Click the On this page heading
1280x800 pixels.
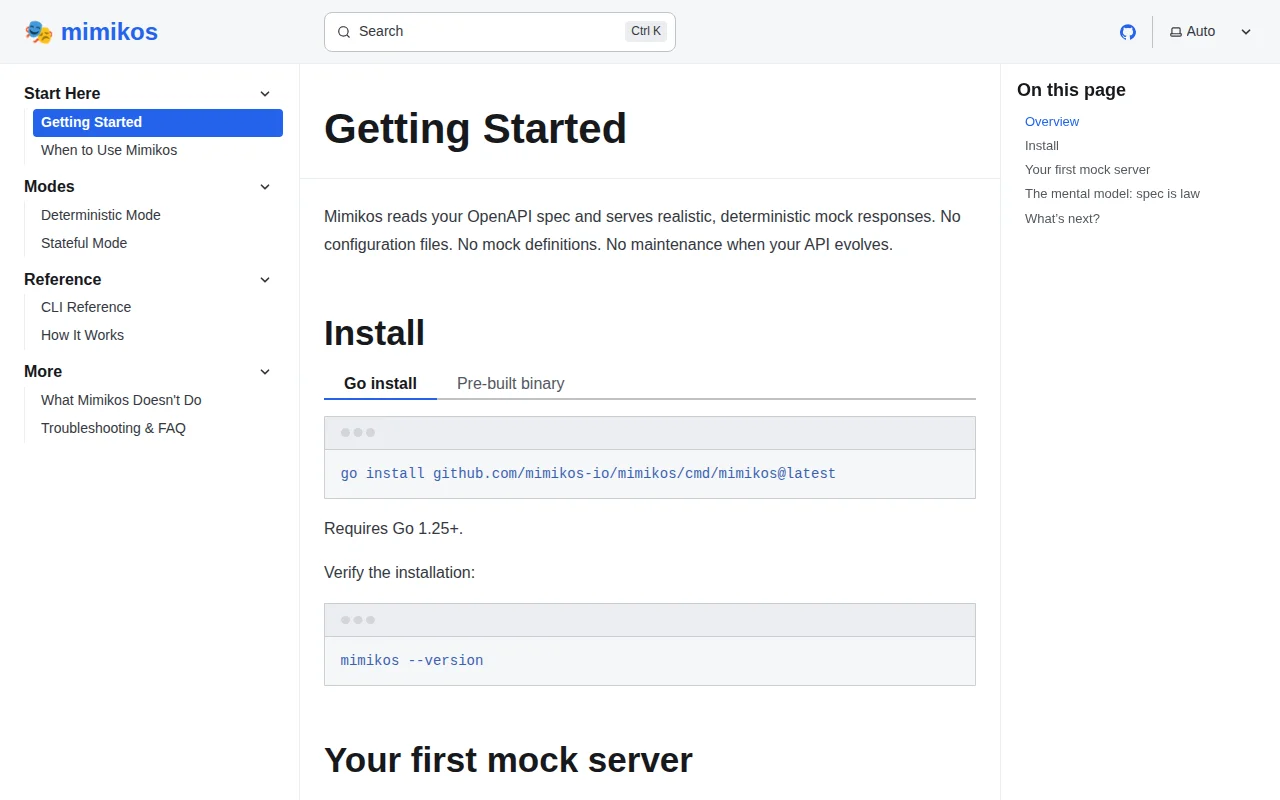coord(1071,90)
